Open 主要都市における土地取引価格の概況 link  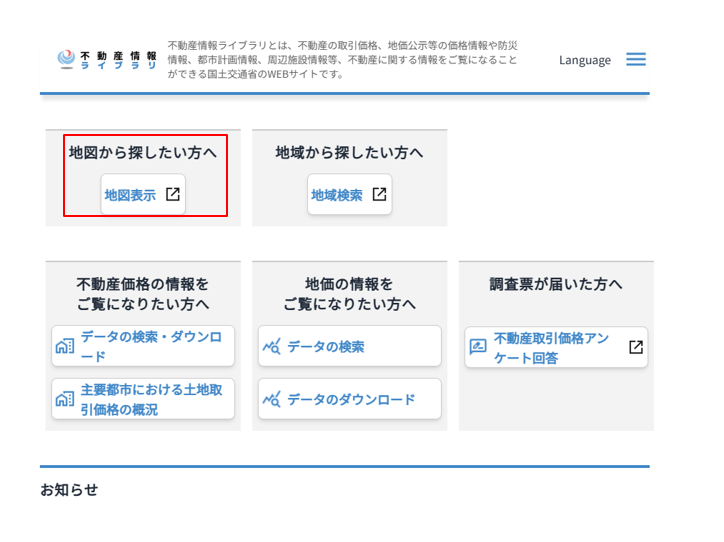[151, 399]
